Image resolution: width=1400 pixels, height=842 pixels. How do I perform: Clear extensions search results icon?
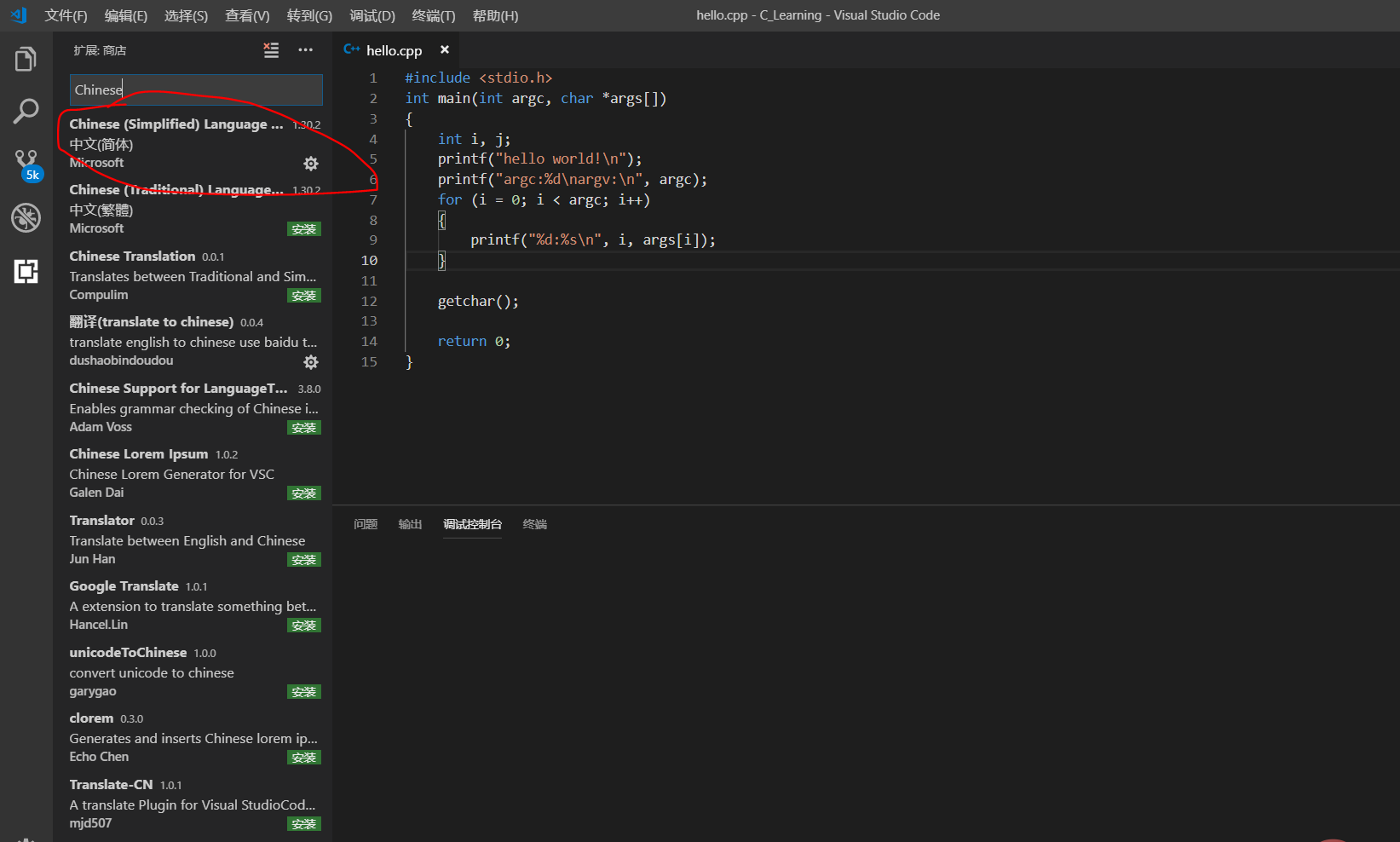click(271, 50)
